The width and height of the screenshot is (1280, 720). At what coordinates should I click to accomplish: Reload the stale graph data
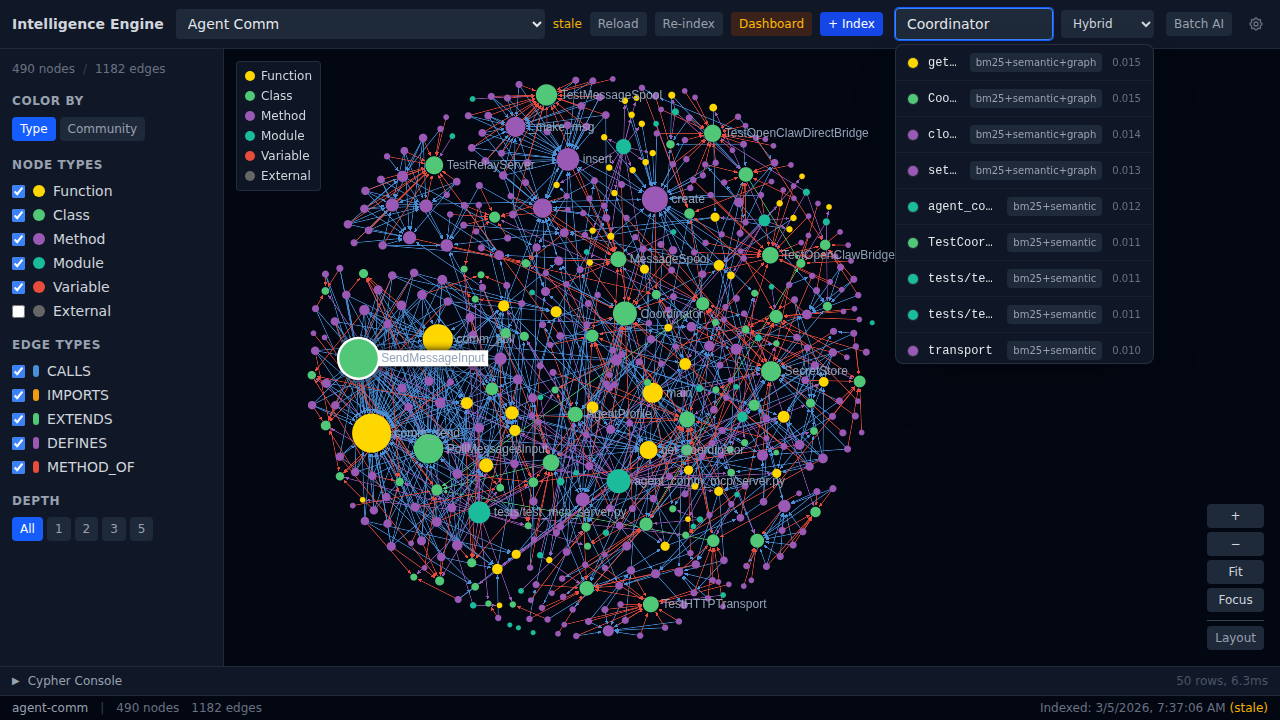pos(617,23)
